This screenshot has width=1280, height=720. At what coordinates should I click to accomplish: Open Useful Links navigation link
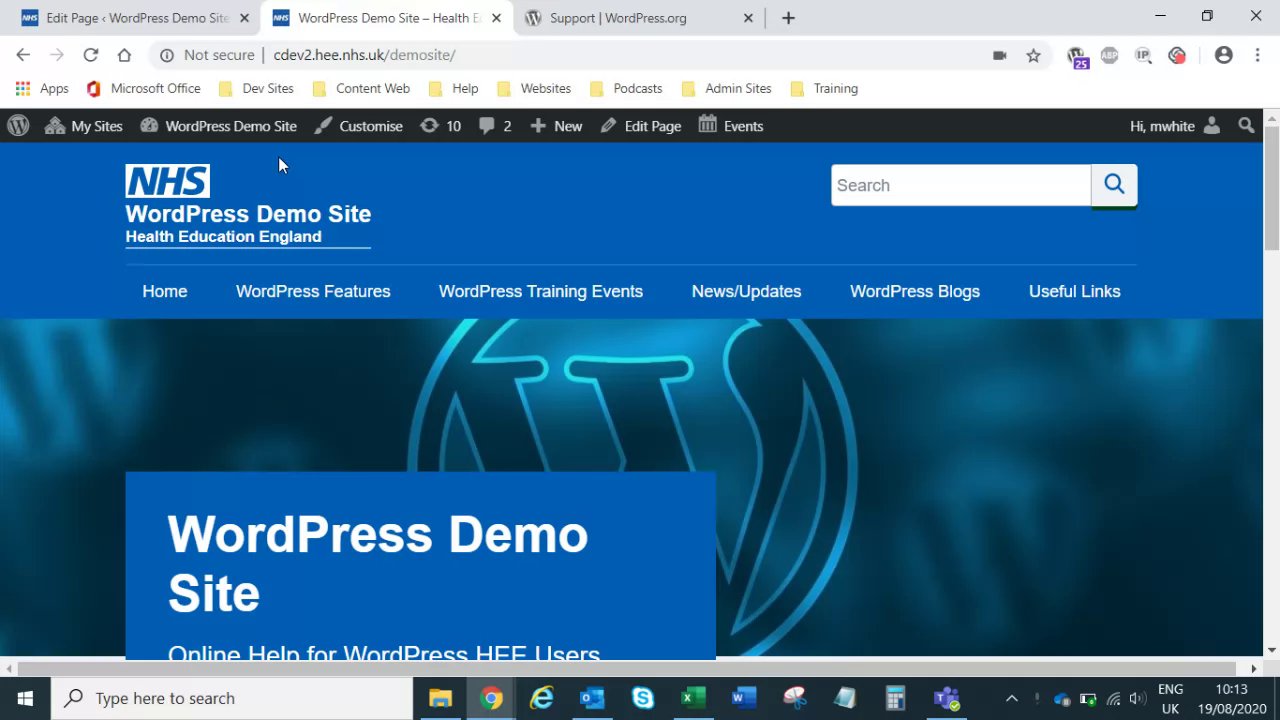point(1075,292)
